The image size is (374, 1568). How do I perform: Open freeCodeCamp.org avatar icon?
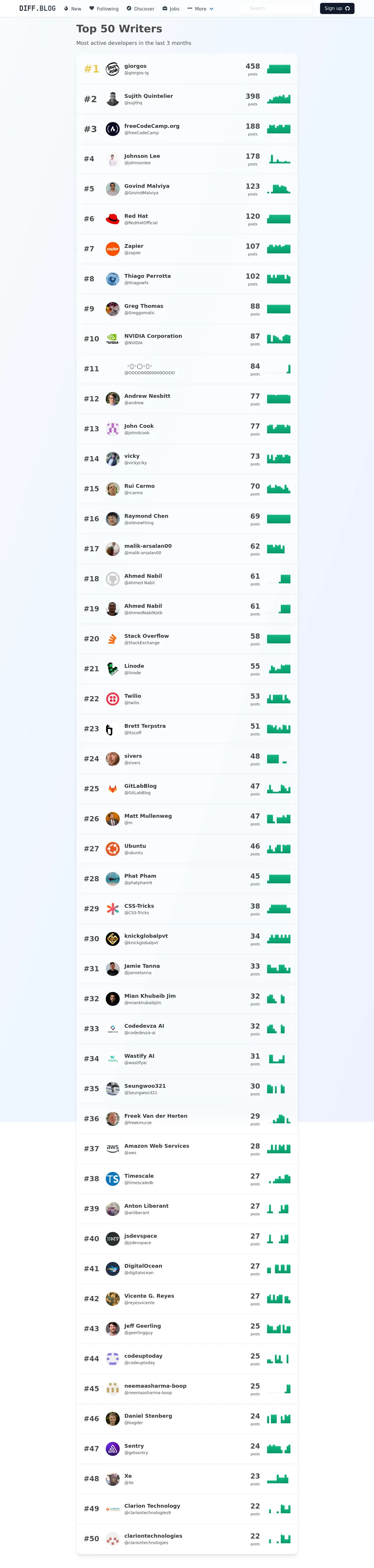point(113,129)
